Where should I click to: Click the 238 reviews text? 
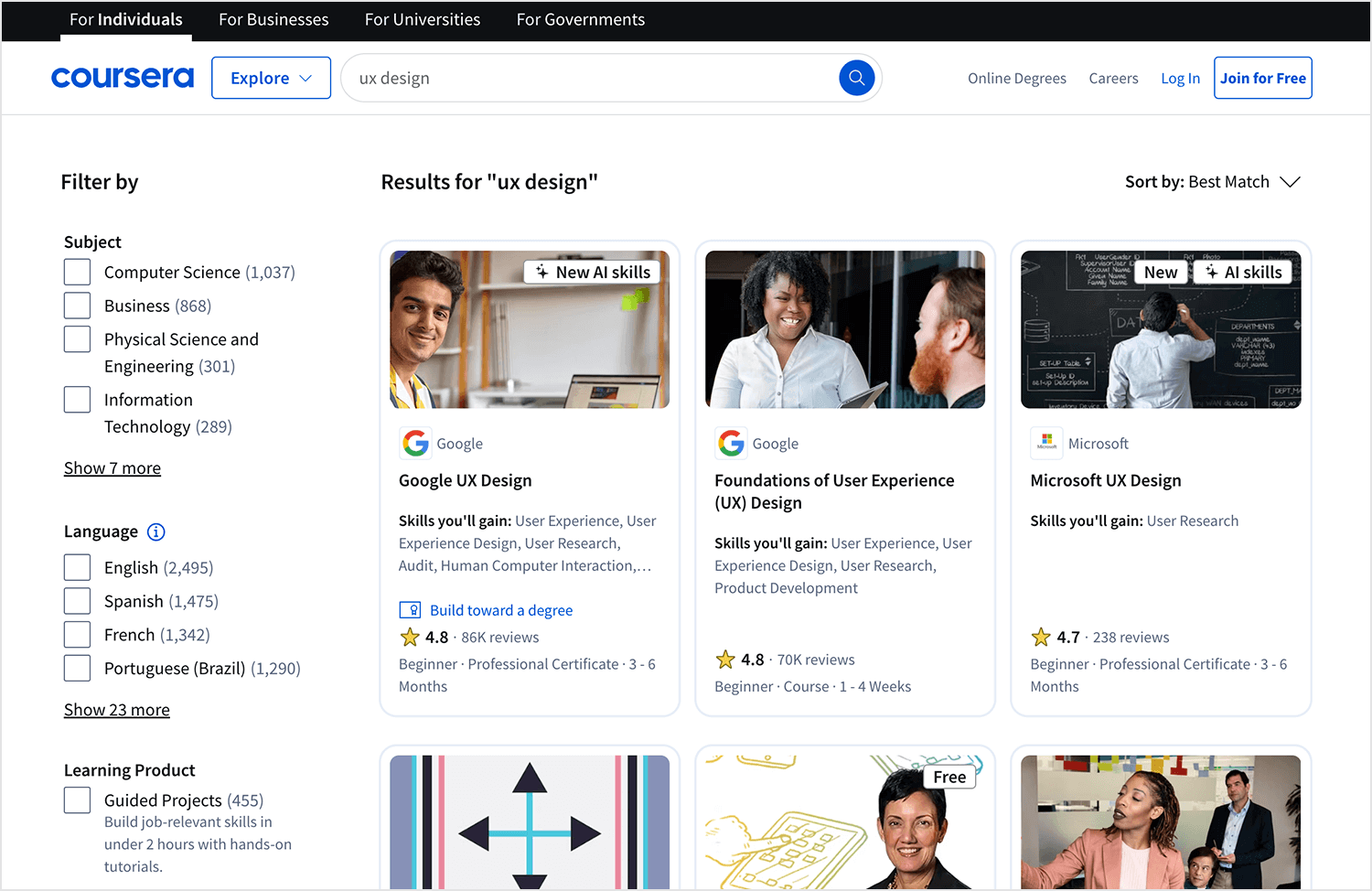[1131, 638]
